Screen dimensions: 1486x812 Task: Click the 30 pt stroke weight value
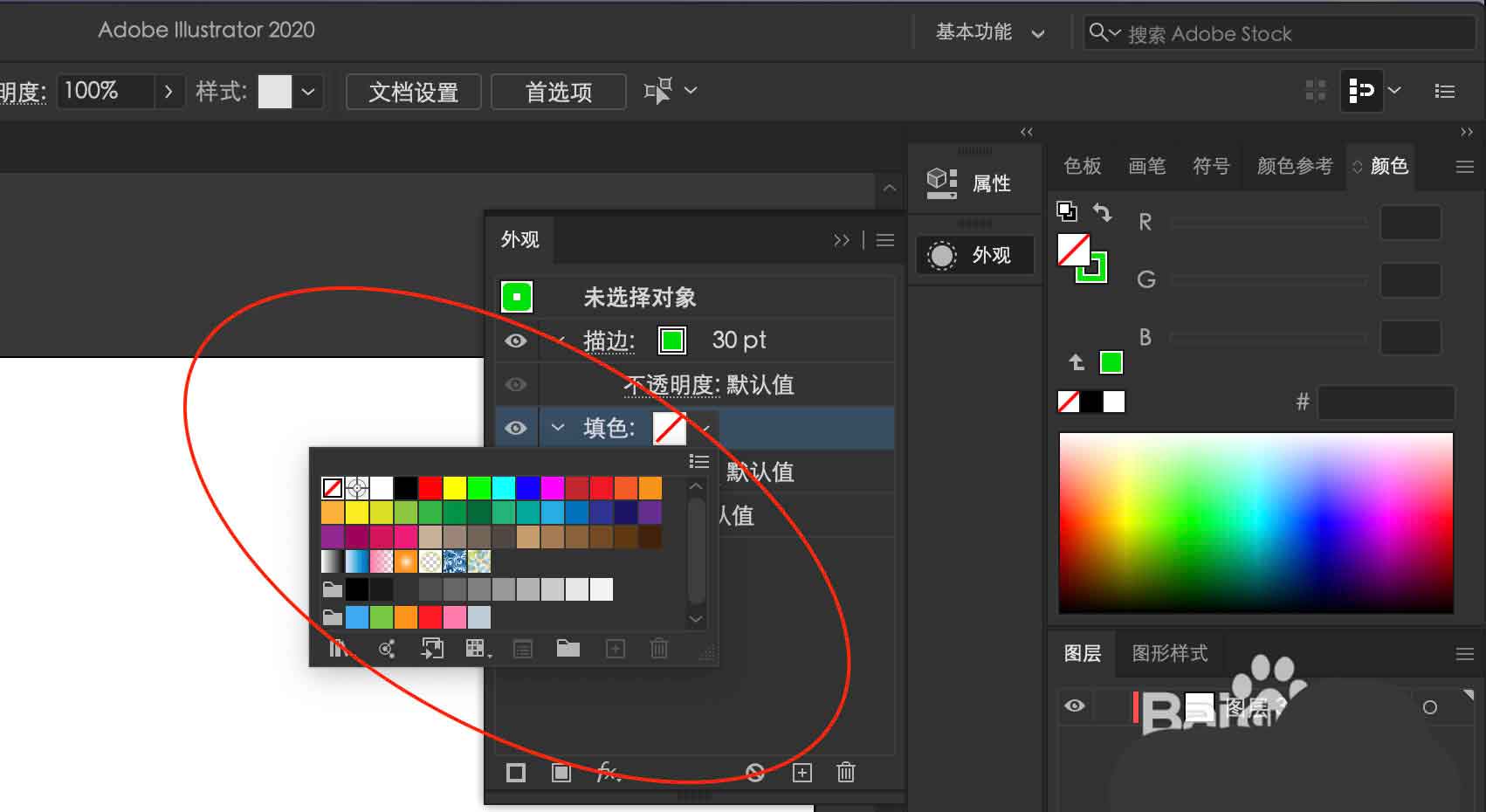coord(739,340)
